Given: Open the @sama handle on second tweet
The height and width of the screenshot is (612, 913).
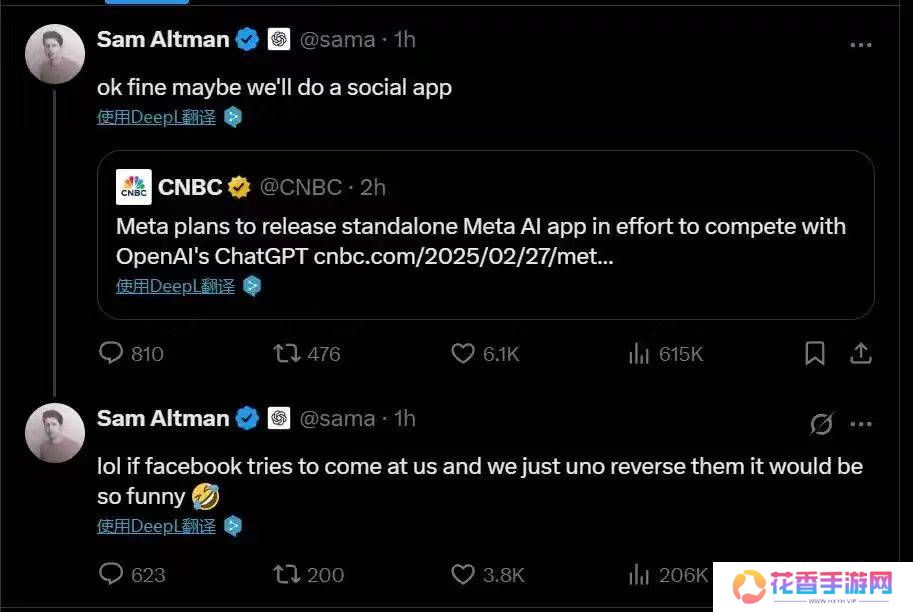Looking at the screenshot, I should coord(338,418).
